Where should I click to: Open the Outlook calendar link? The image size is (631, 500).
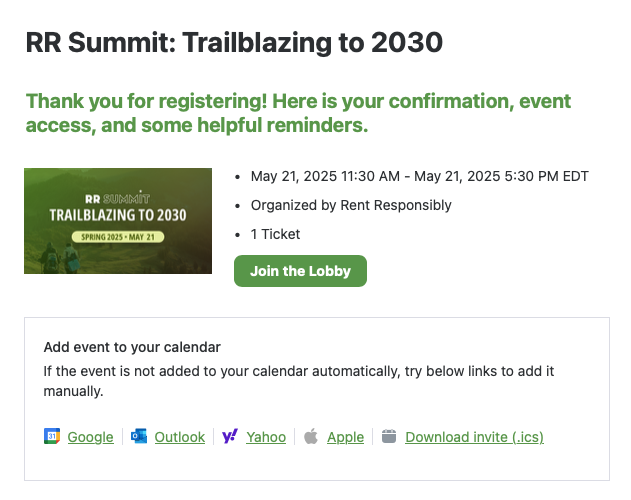(179, 437)
